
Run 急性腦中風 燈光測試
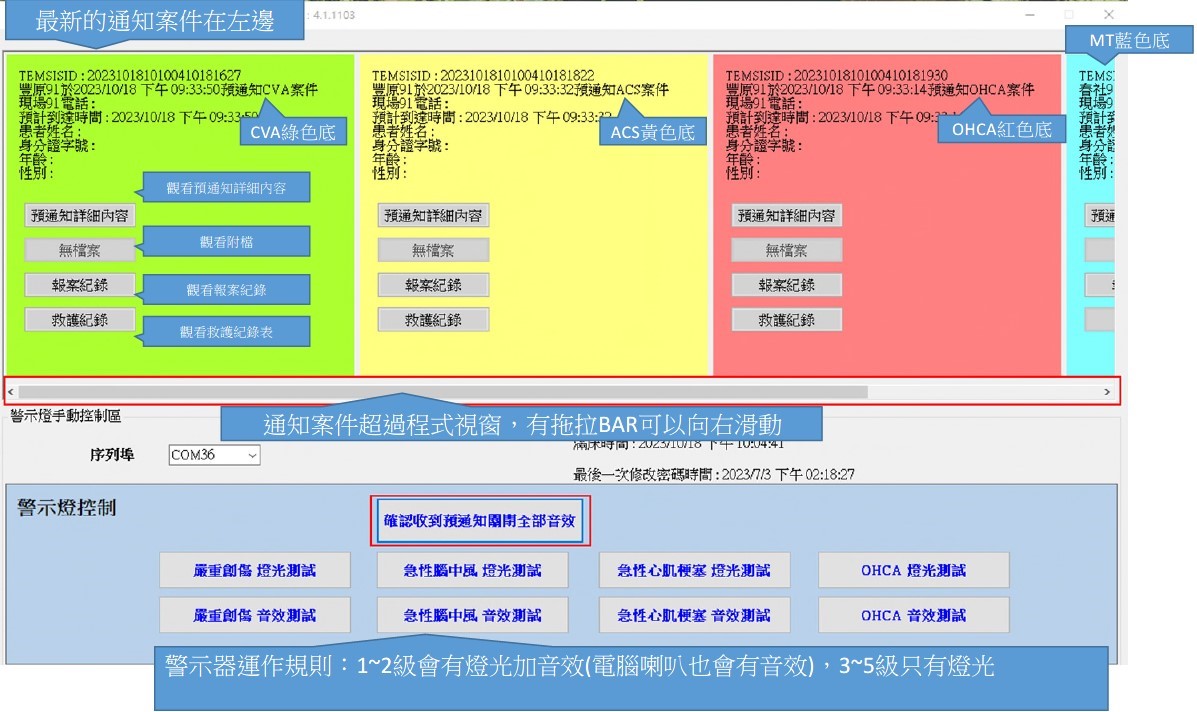(472, 570)
